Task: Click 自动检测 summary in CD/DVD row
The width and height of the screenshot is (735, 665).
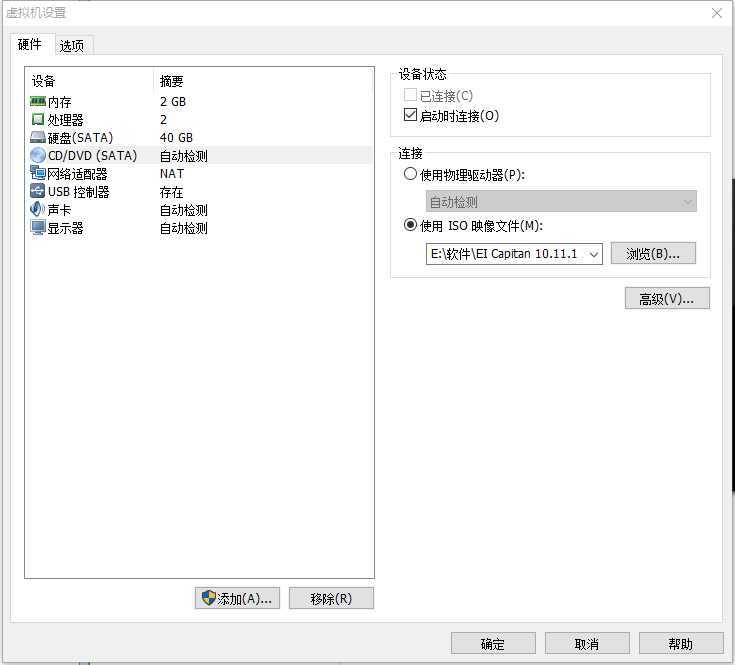Action: [x=184, y=156]
